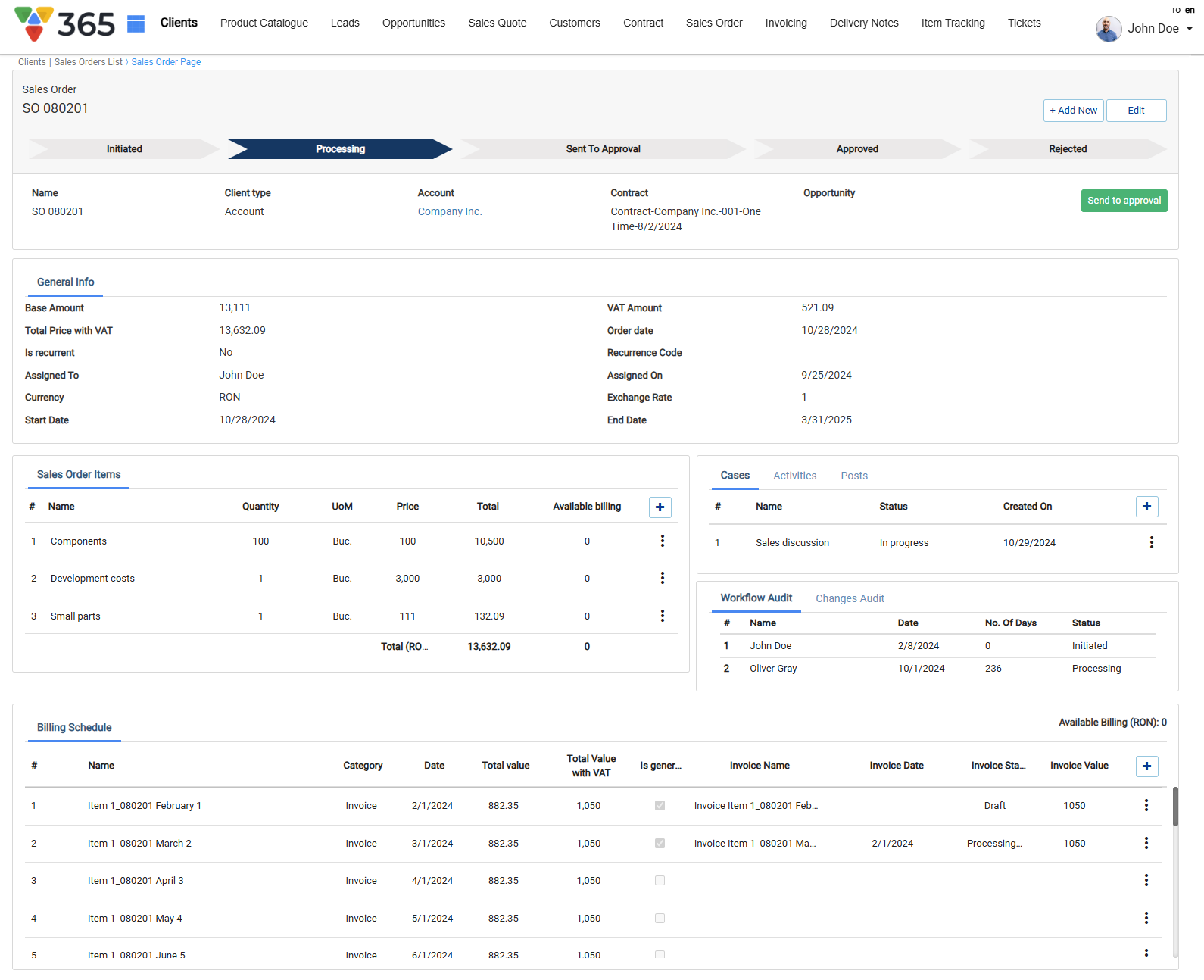Open three-dot menu for February billing row
Viewport: 1204px width, 980px height.
pos(1146,806)
